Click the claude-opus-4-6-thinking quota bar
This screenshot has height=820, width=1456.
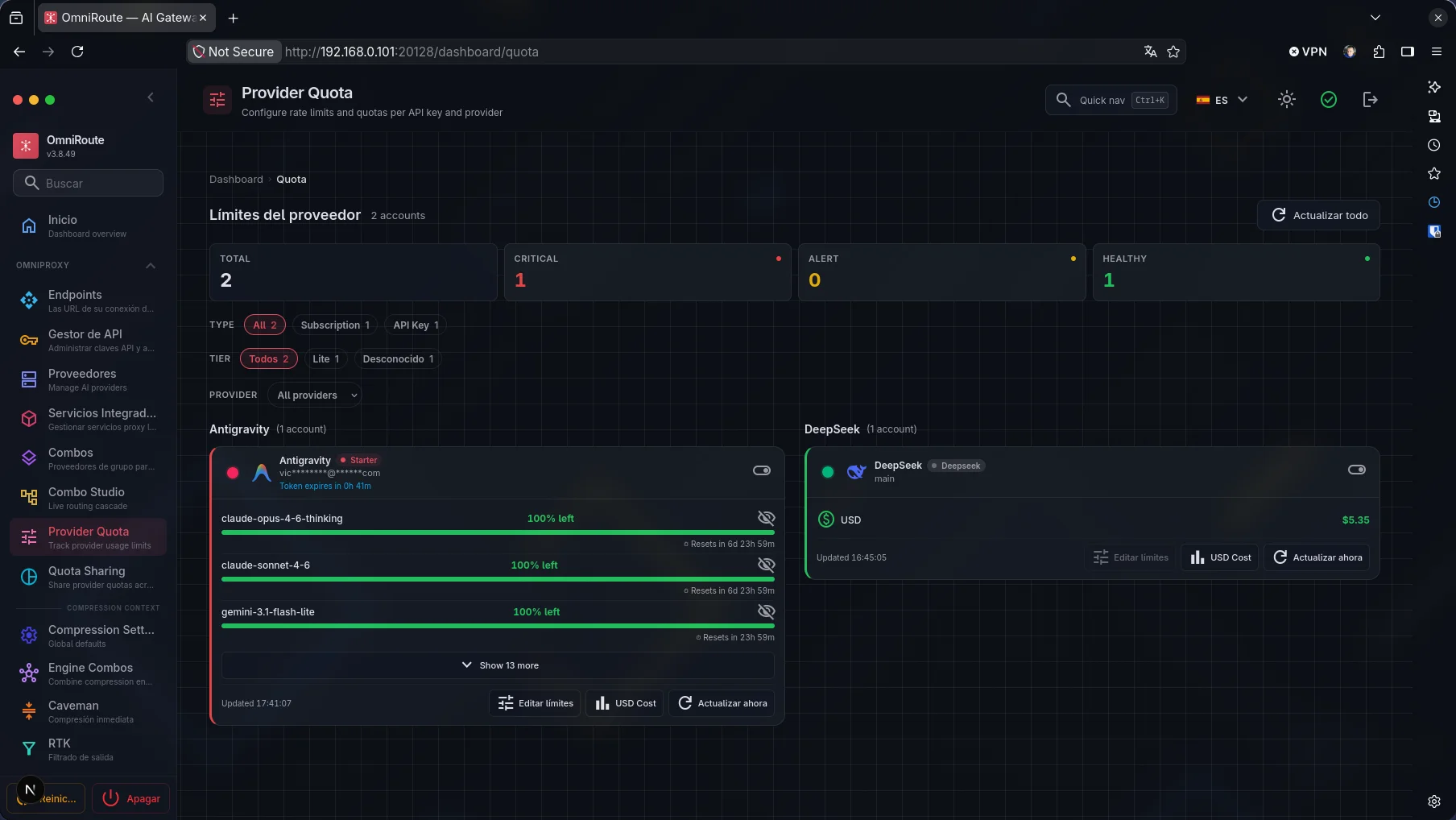point(498,532)
